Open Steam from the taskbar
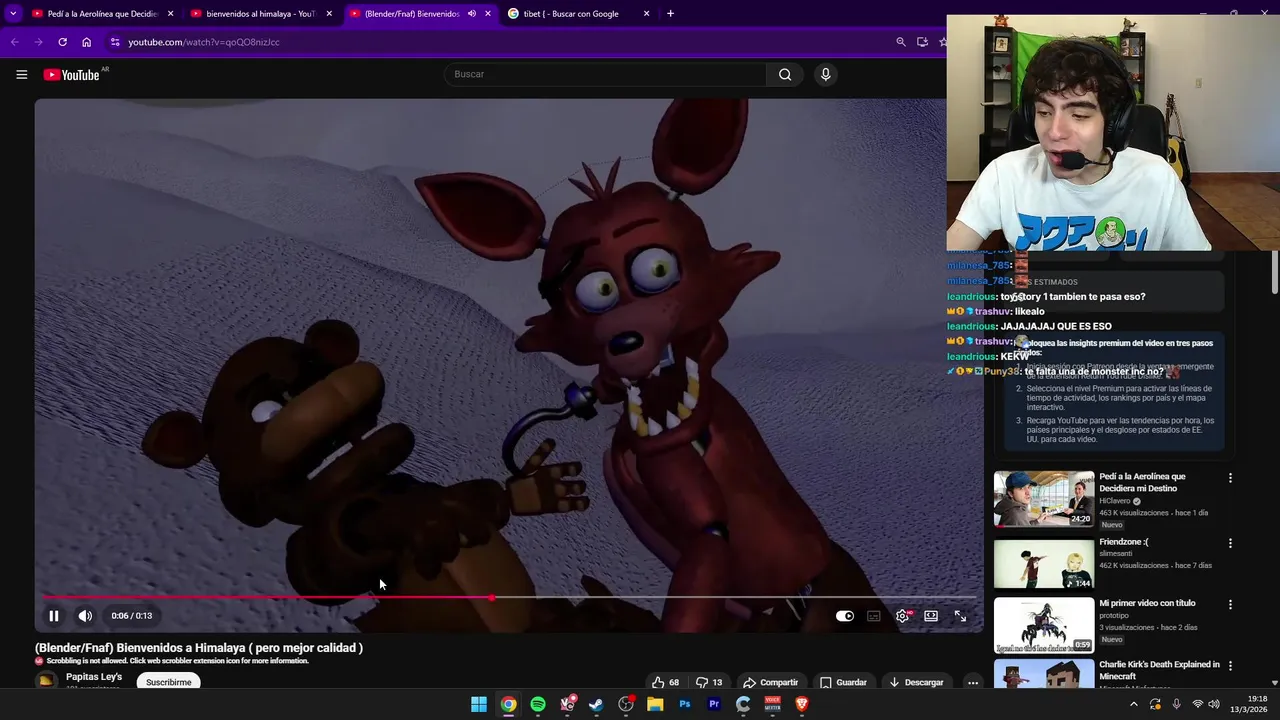 click(x=596, y=704)
